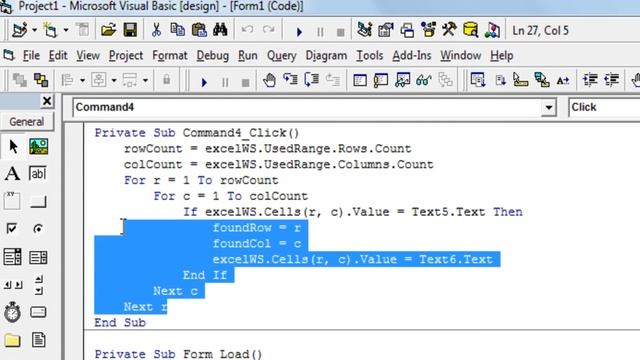Open Project using the folder icon

(109, 30)
